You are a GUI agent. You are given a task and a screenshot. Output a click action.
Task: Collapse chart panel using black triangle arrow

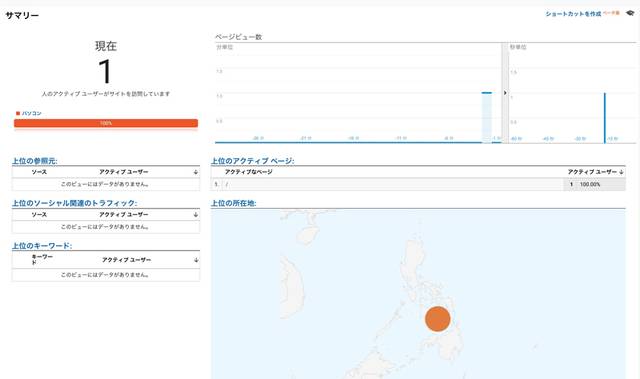(x=505, y=93)
